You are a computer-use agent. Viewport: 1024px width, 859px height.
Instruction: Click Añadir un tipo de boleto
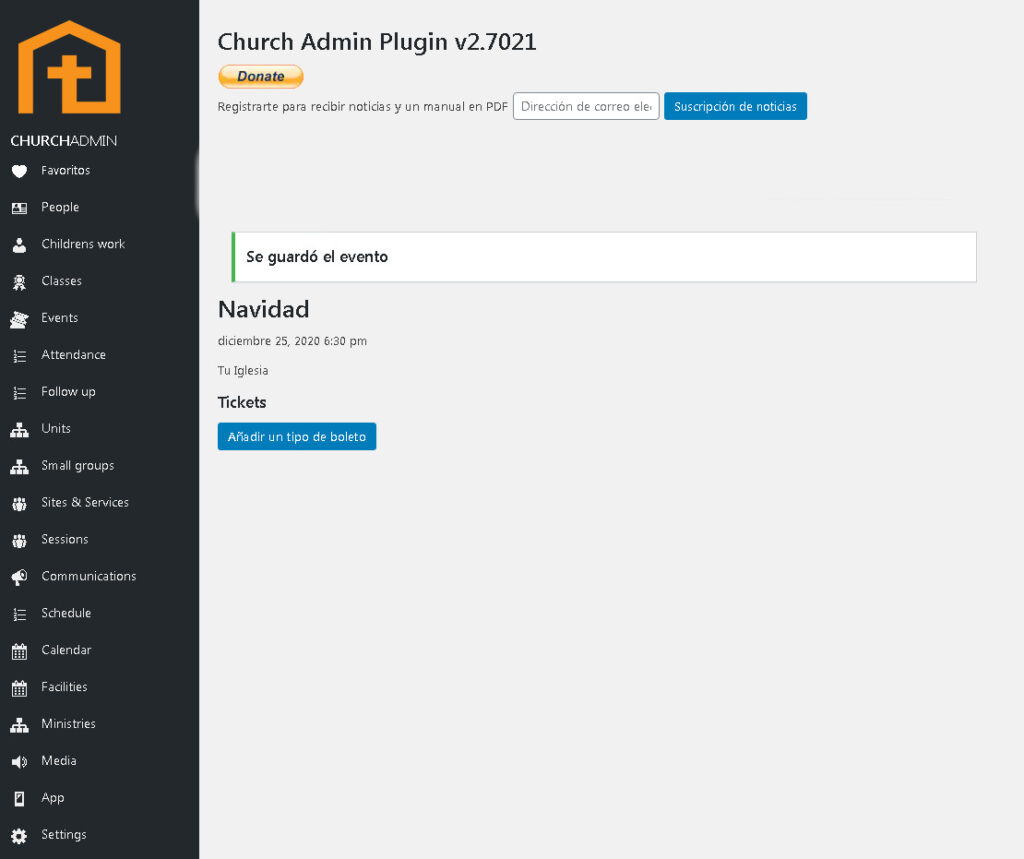[x=297, y=437]
